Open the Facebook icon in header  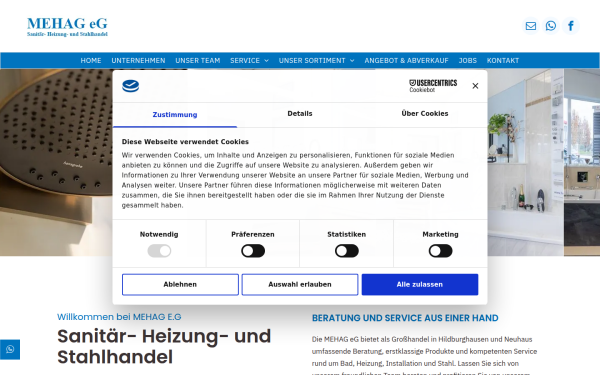click(571, 26)
